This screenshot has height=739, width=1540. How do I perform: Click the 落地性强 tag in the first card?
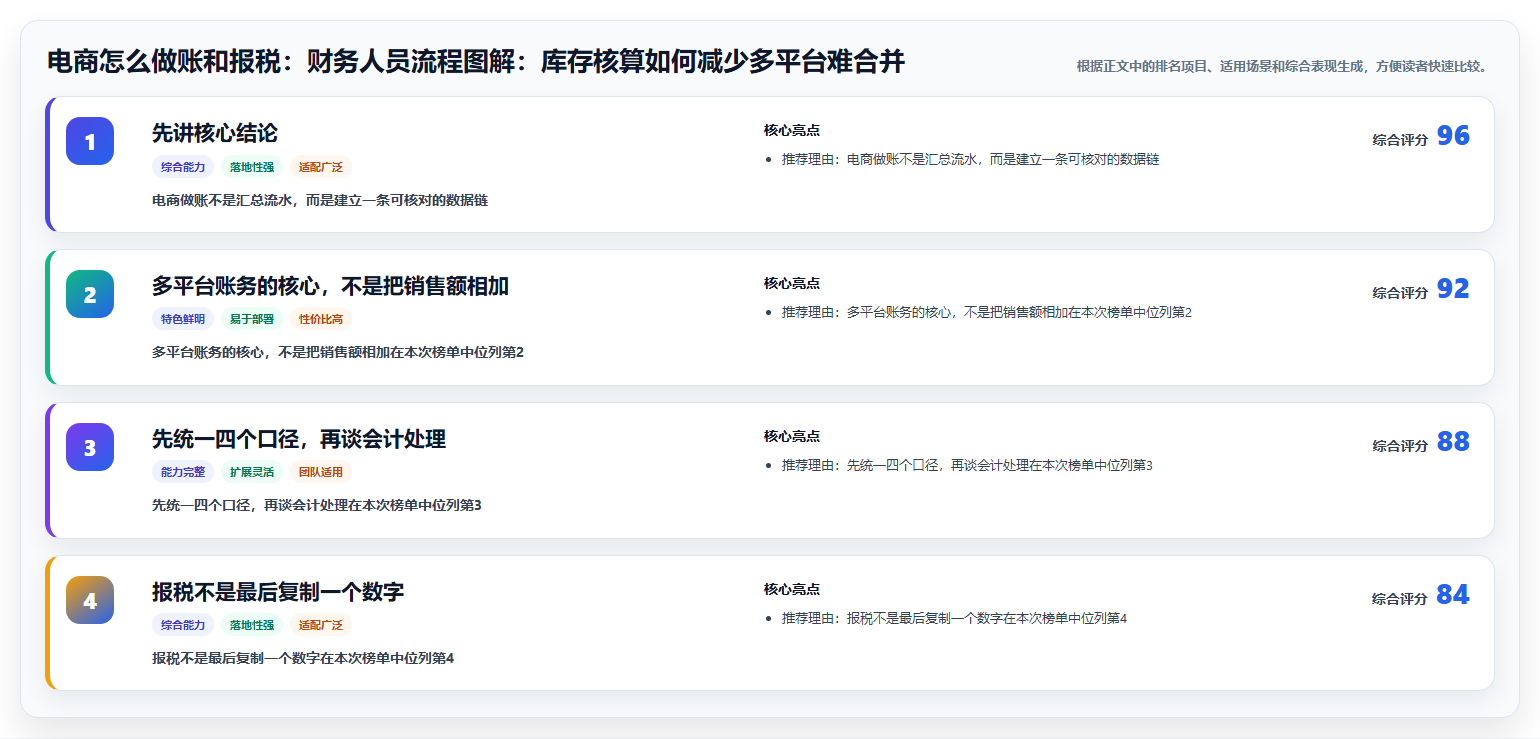click(252, 167)
